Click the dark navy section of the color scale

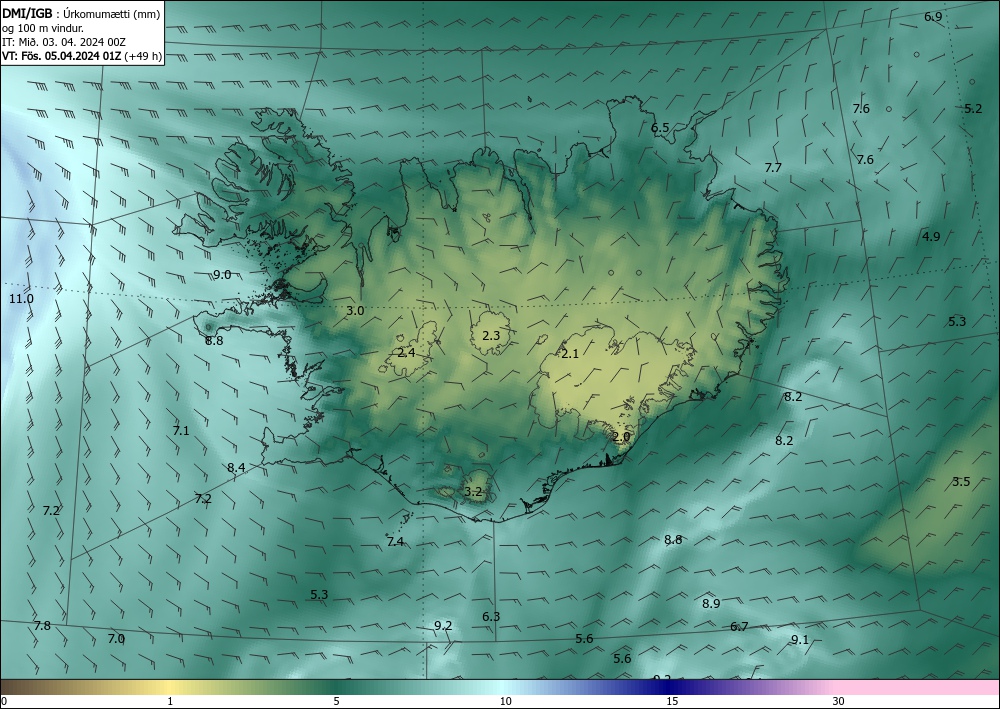click(666, 687)
